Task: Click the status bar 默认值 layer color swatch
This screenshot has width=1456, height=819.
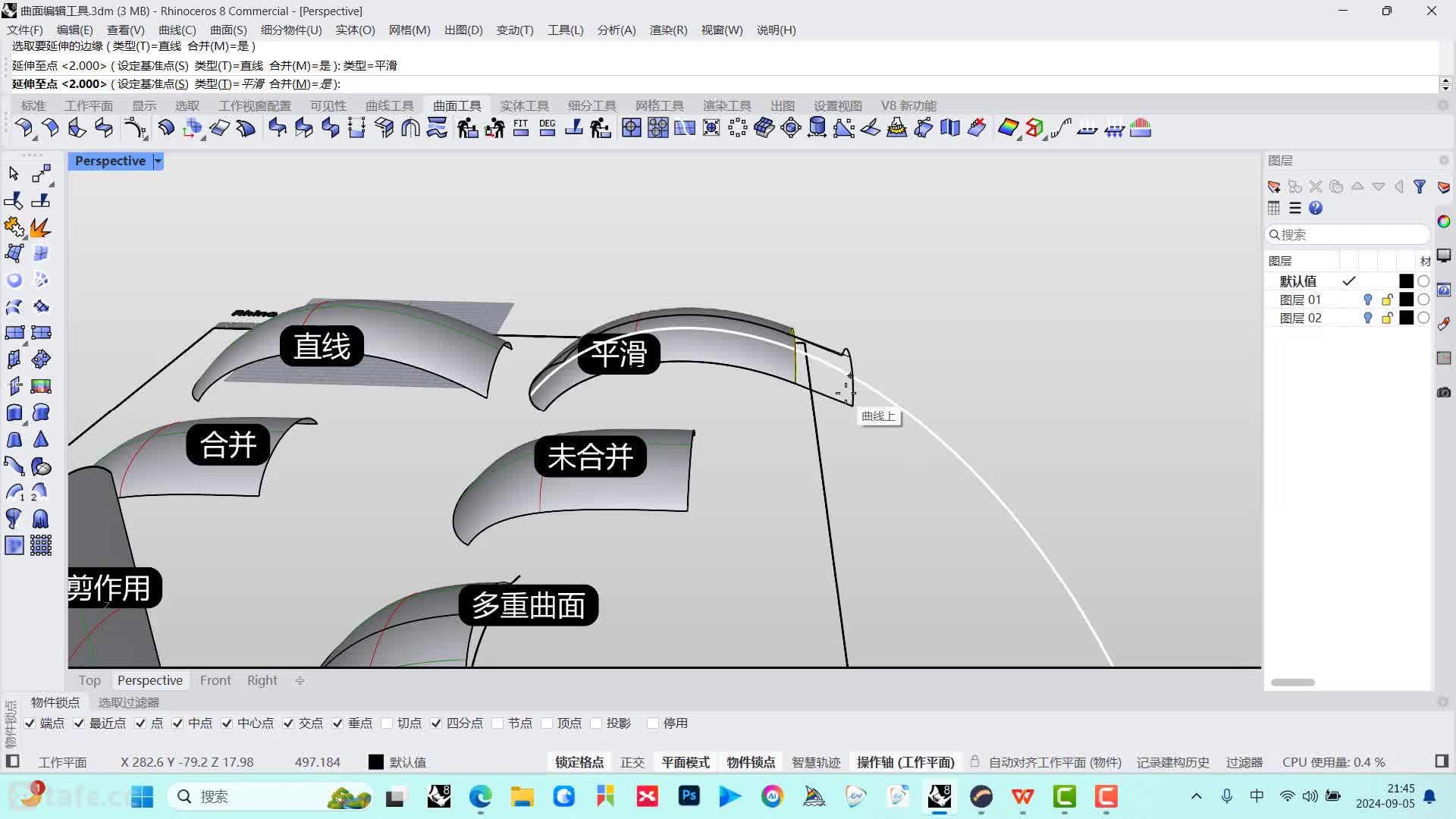Action: click(376, 762)
